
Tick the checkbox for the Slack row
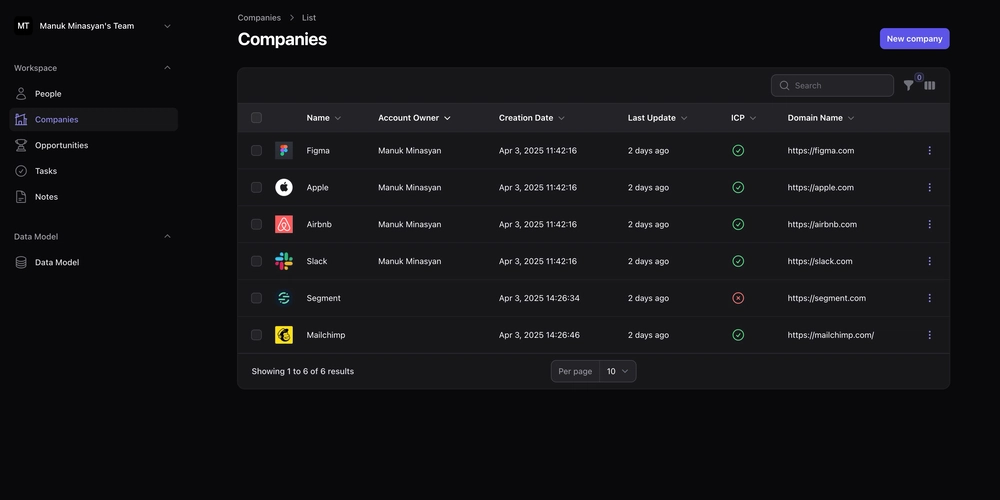(256, 261)
